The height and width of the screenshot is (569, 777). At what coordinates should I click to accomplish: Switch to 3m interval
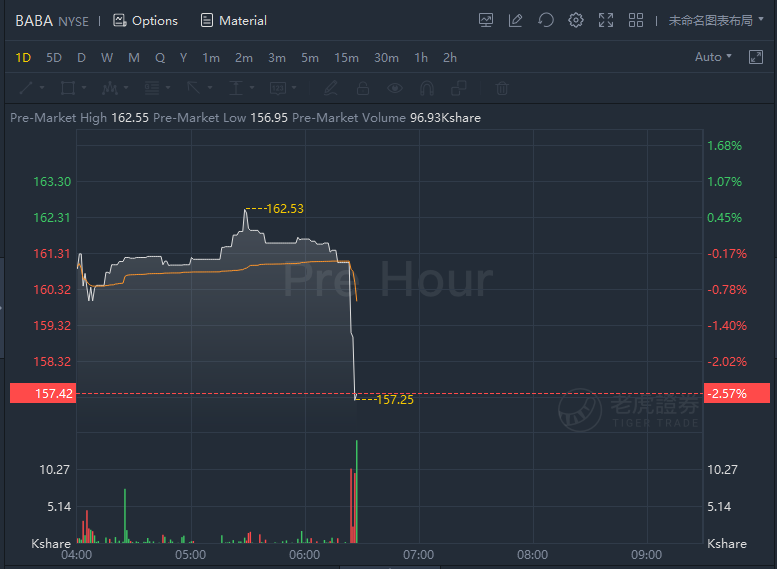[277, 57]
